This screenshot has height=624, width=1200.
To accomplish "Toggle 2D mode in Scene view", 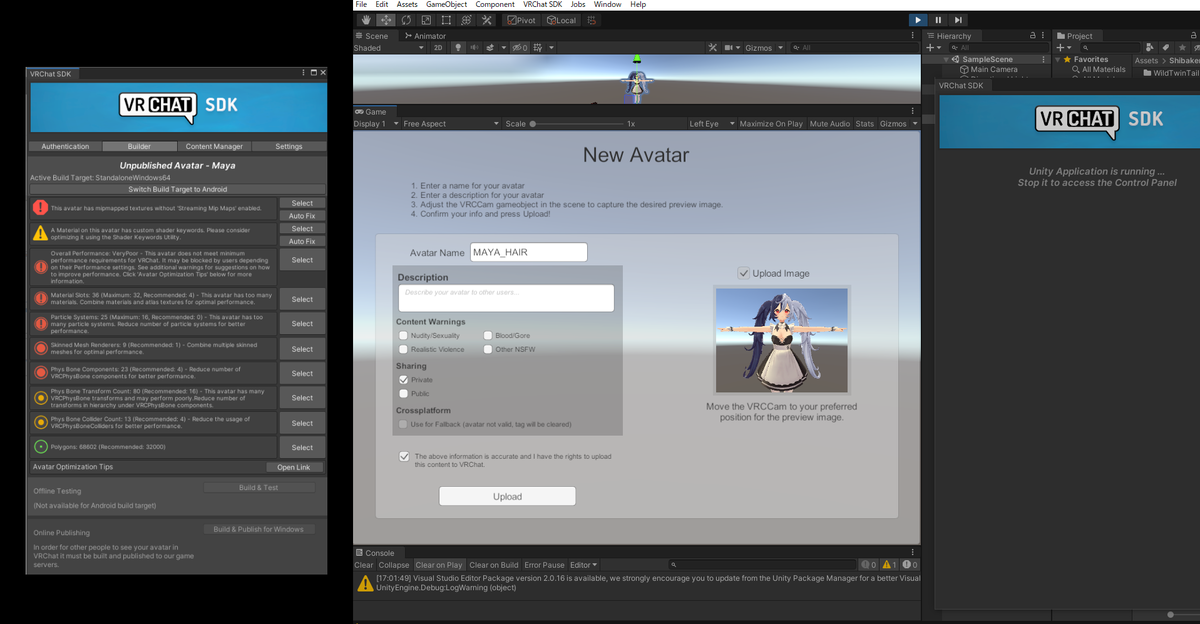I will tap(438, 48).
